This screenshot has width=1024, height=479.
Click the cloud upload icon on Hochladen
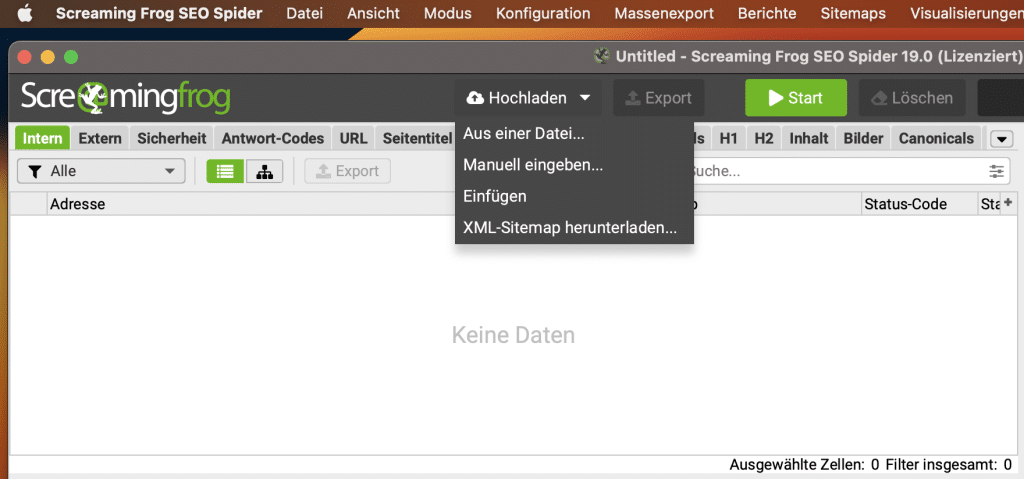click(475, 98)
